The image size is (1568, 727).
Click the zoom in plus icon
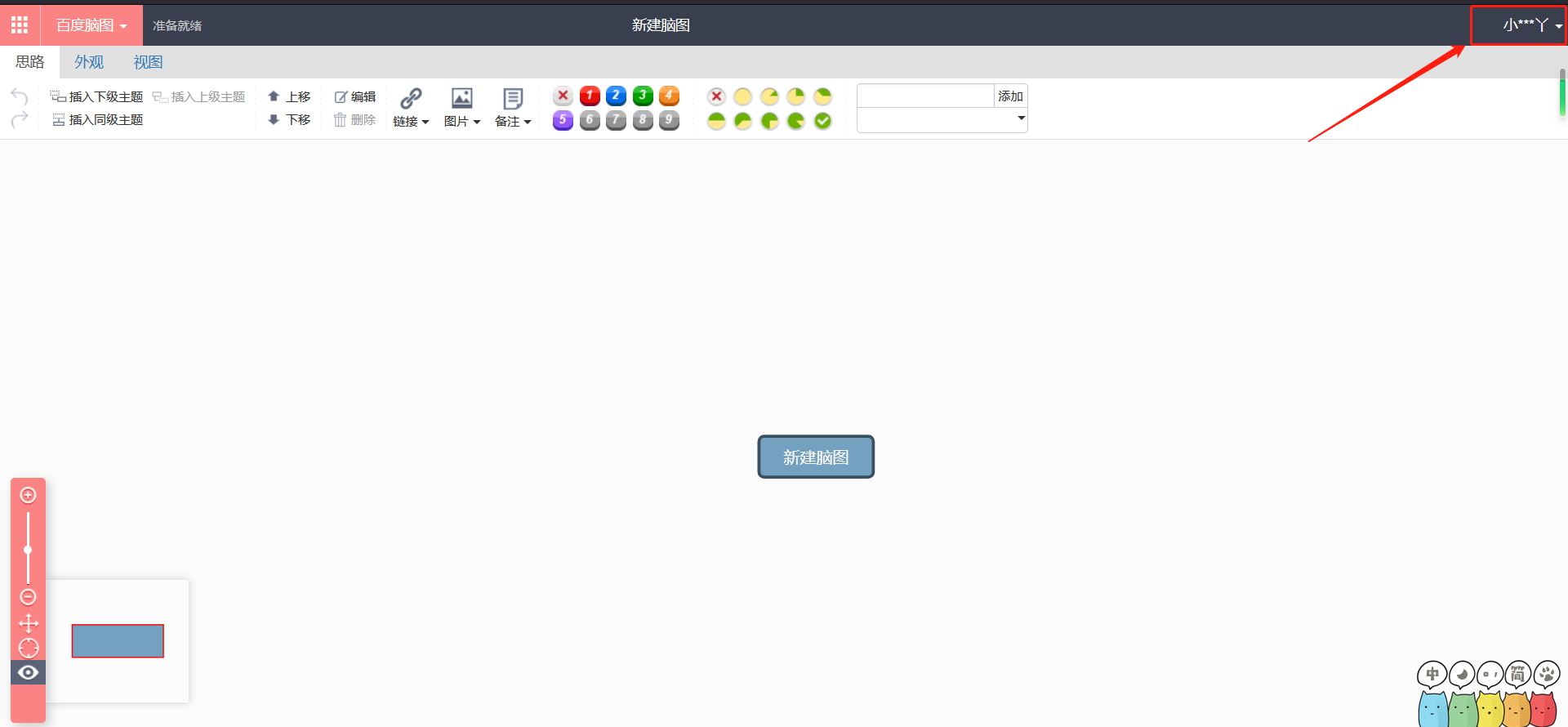pyautogui.click(x=28, y=495)
